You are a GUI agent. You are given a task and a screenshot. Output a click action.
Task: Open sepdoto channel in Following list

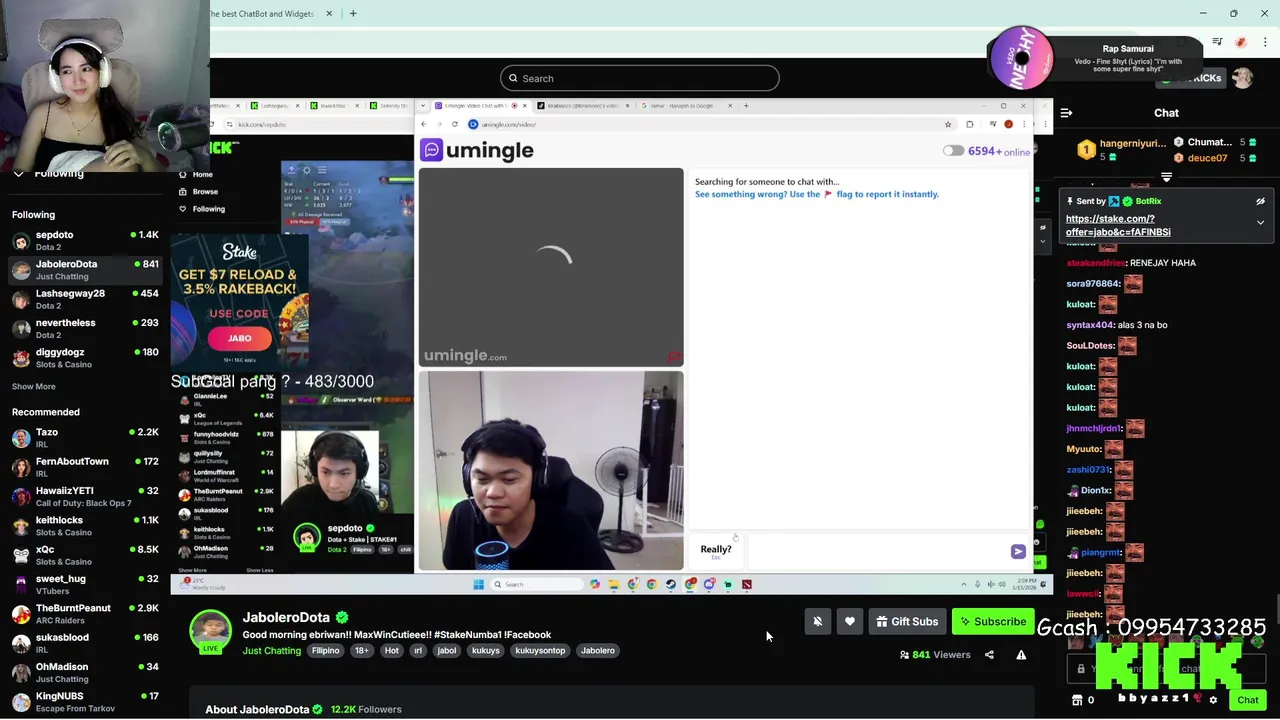85,240
